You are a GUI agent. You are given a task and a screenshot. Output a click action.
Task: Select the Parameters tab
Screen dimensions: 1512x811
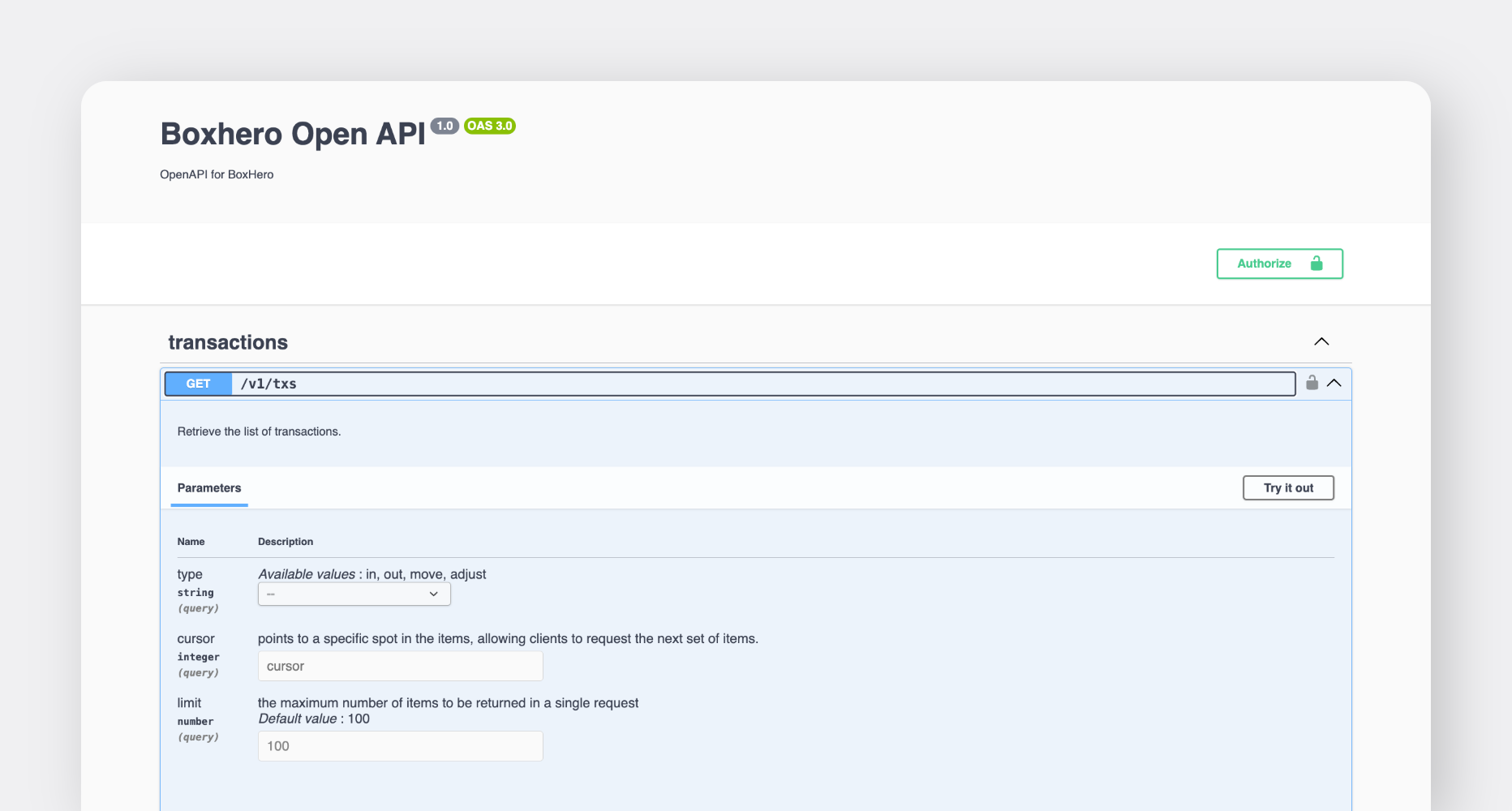[x=208, y=487]
